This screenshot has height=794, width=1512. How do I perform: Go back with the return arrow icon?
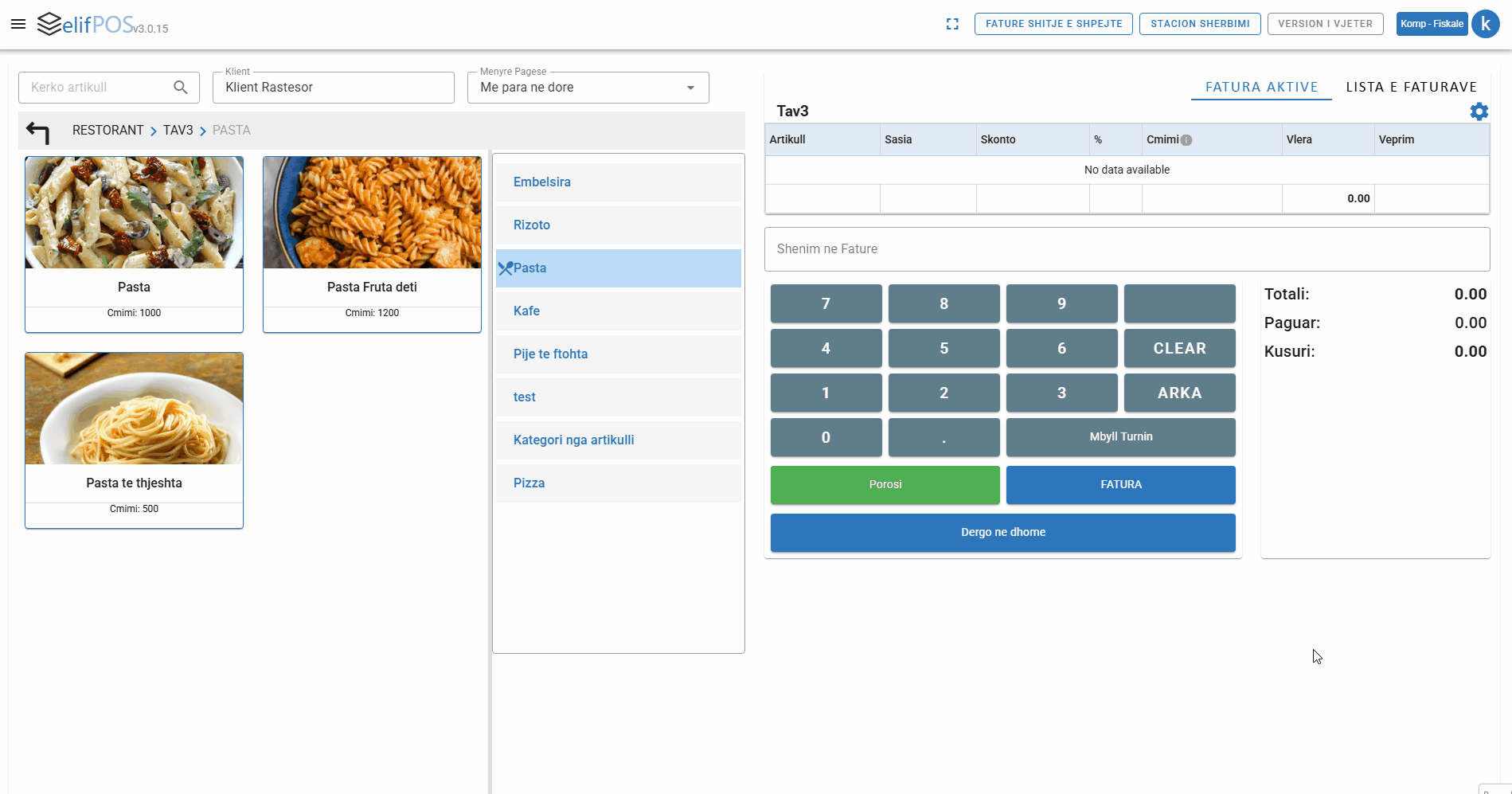click(37, 131)
